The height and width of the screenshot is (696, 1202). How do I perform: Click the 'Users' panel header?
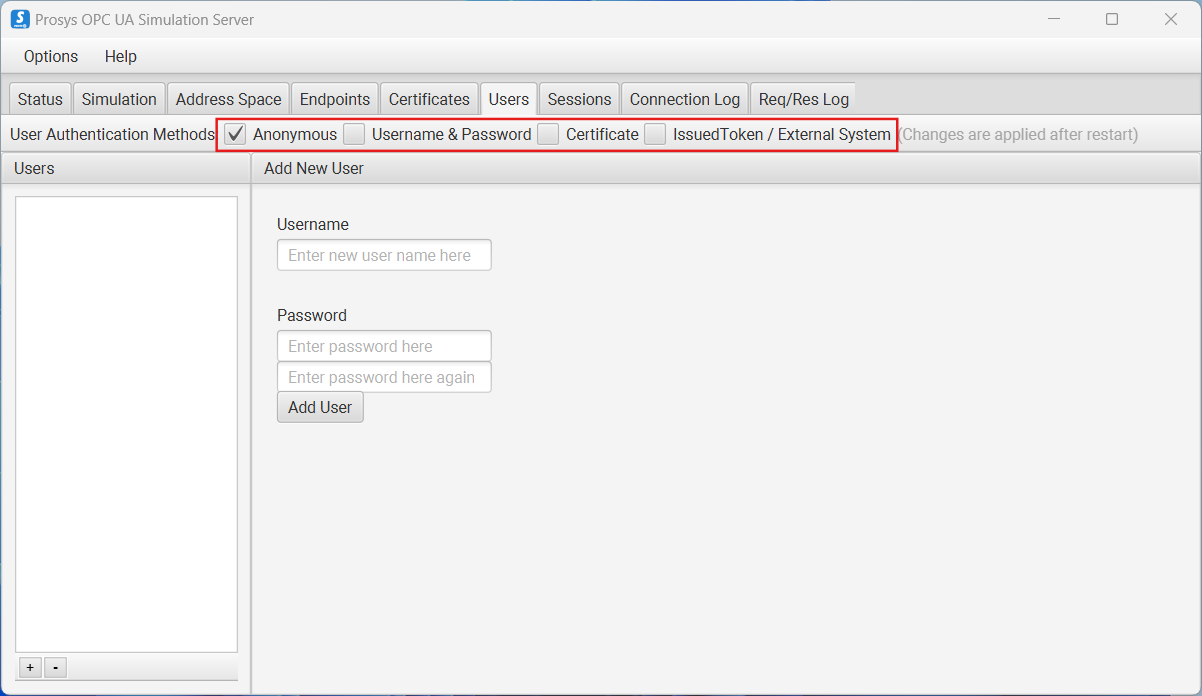[x=126, y=168]
